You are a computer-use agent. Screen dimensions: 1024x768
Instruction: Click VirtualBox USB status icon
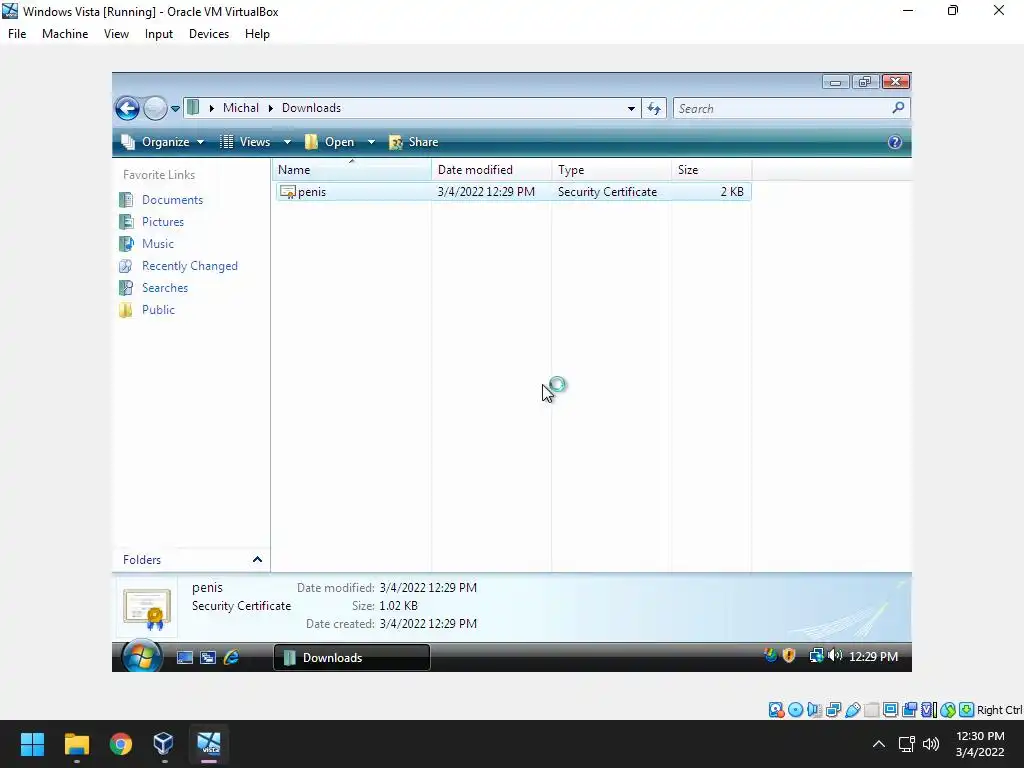point(852,710)
